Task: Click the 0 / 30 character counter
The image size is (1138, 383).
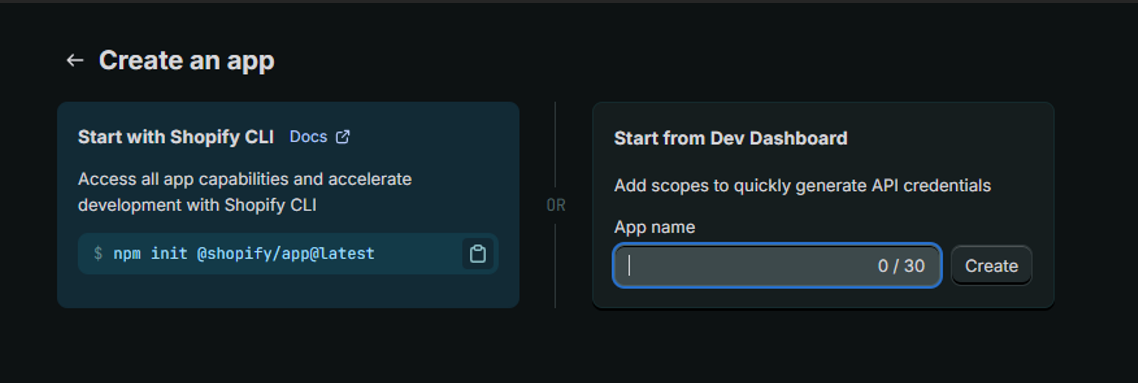Action: pos(901,266)
